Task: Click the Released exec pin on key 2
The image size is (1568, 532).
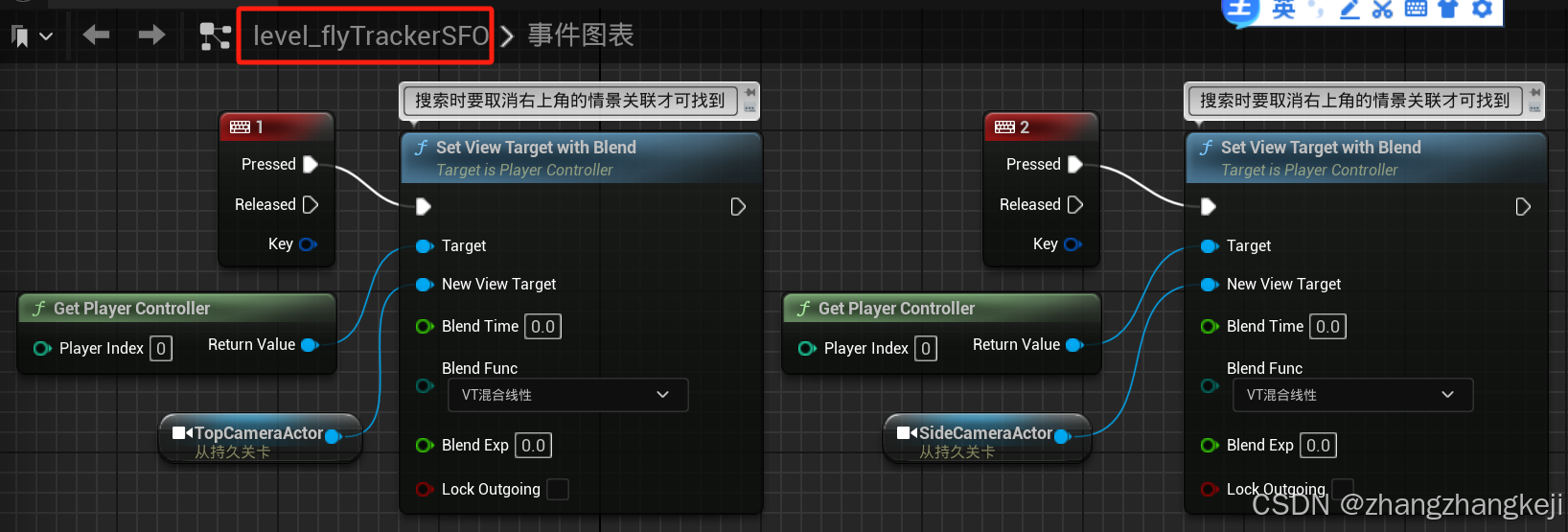Action: pyautogui.click(x=1075, y=204)
